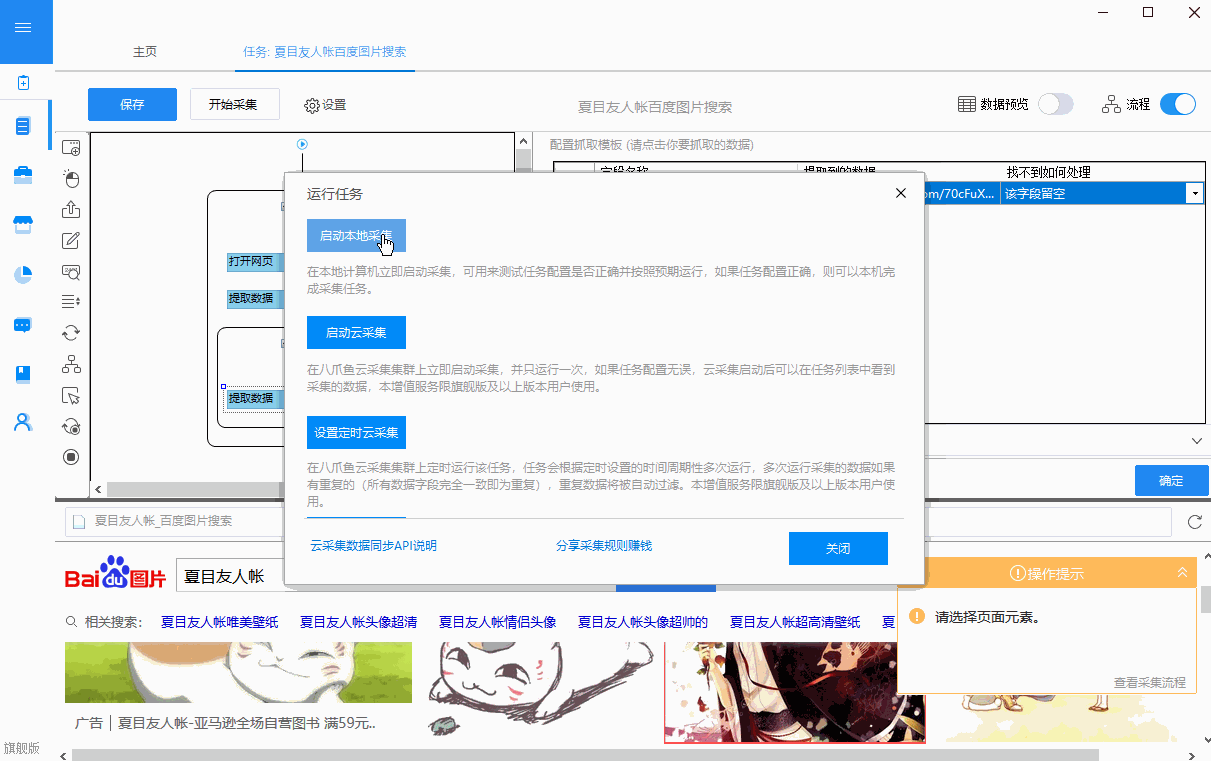Open the chat message sidebar icon
Screen dimensions: 1211x761
point(23,324)
